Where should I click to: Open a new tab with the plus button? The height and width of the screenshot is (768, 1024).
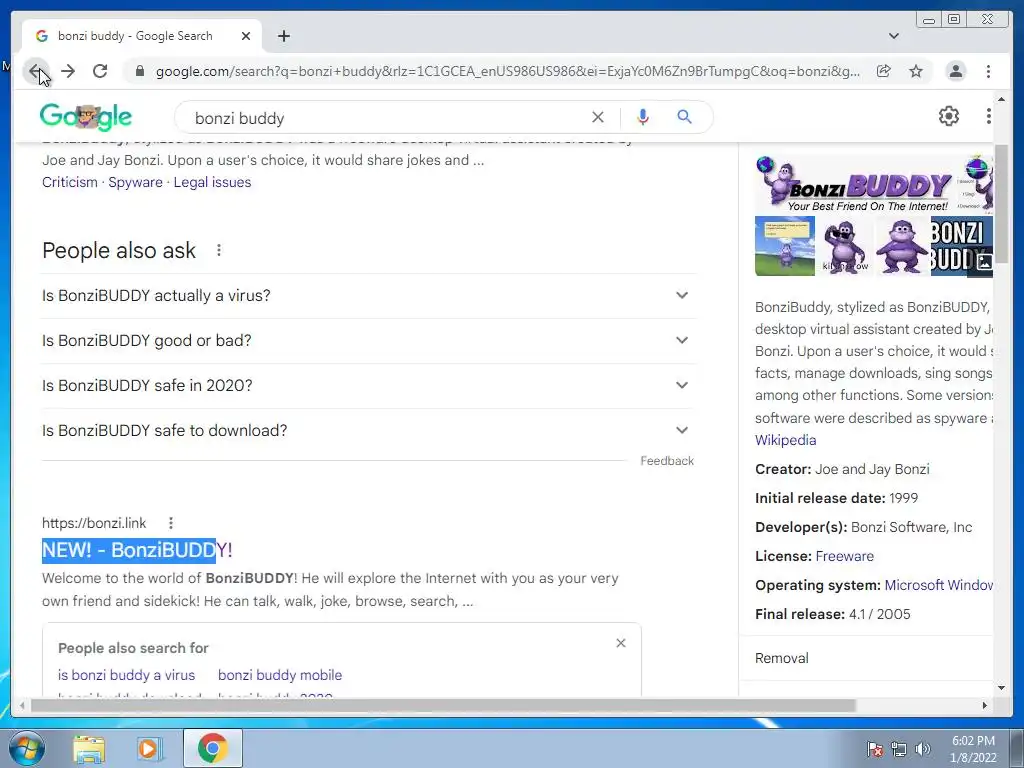click(x=283, y=36)
